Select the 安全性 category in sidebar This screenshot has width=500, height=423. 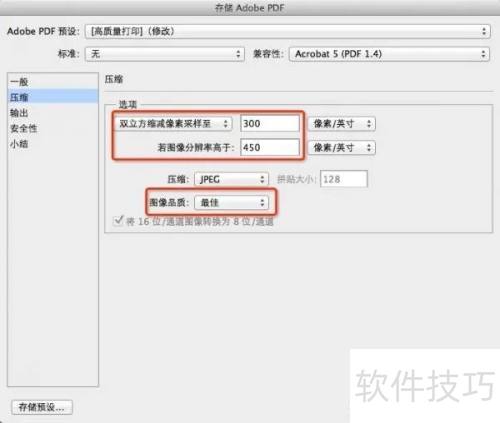[53, 128]
